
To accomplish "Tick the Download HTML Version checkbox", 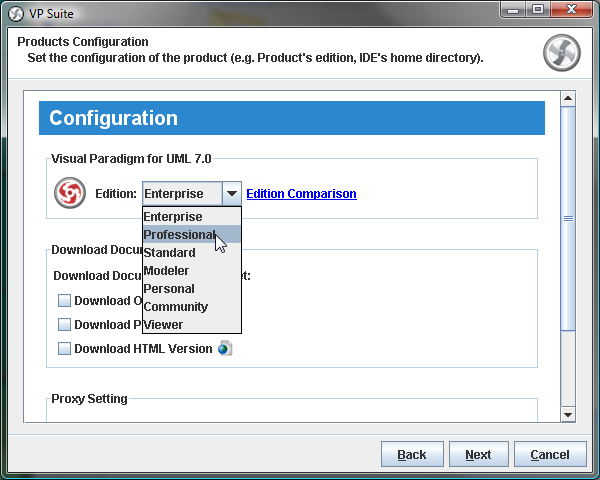I will coord(64,349).
